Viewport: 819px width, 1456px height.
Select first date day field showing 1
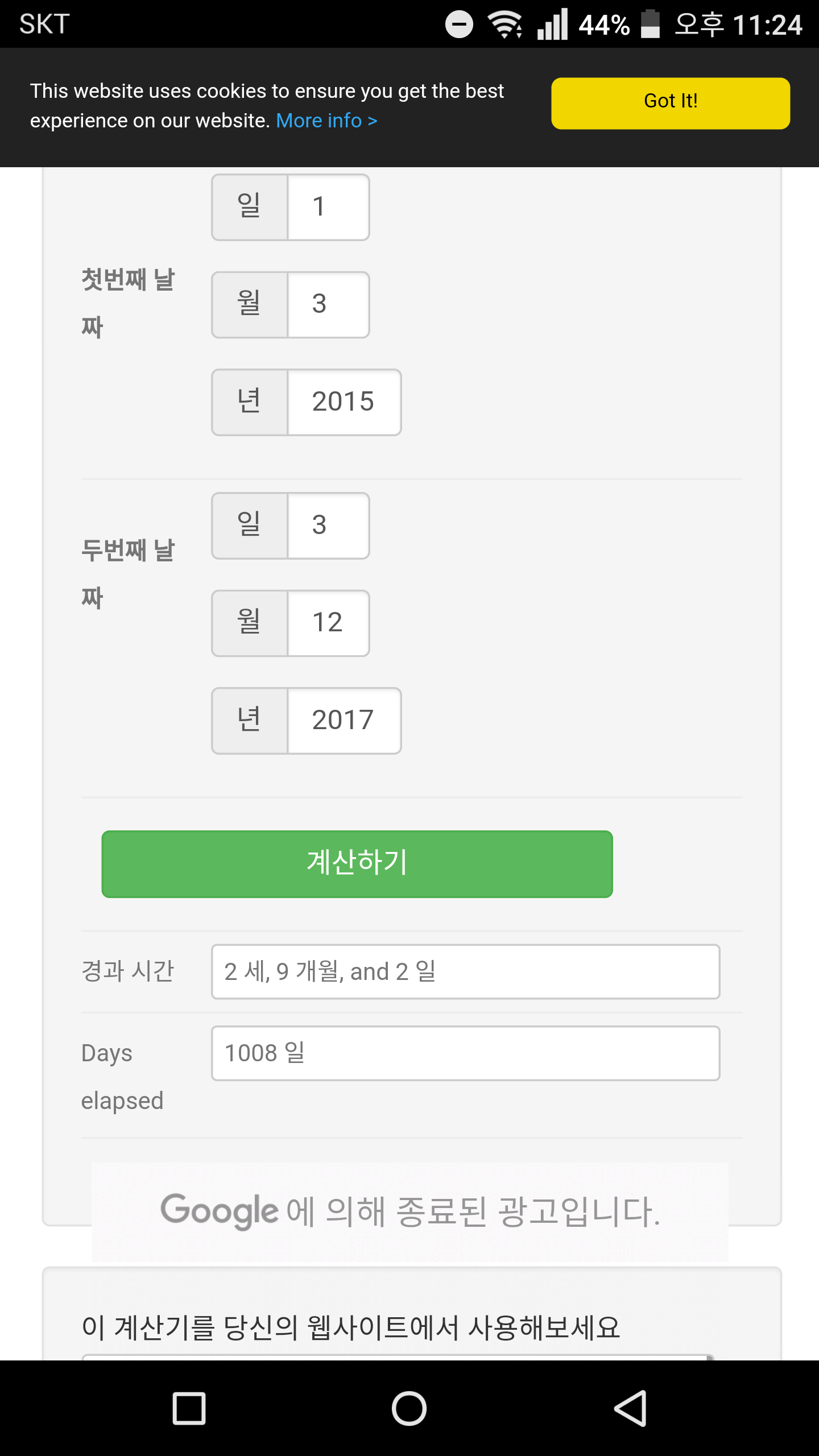click(x=328, y=207)
